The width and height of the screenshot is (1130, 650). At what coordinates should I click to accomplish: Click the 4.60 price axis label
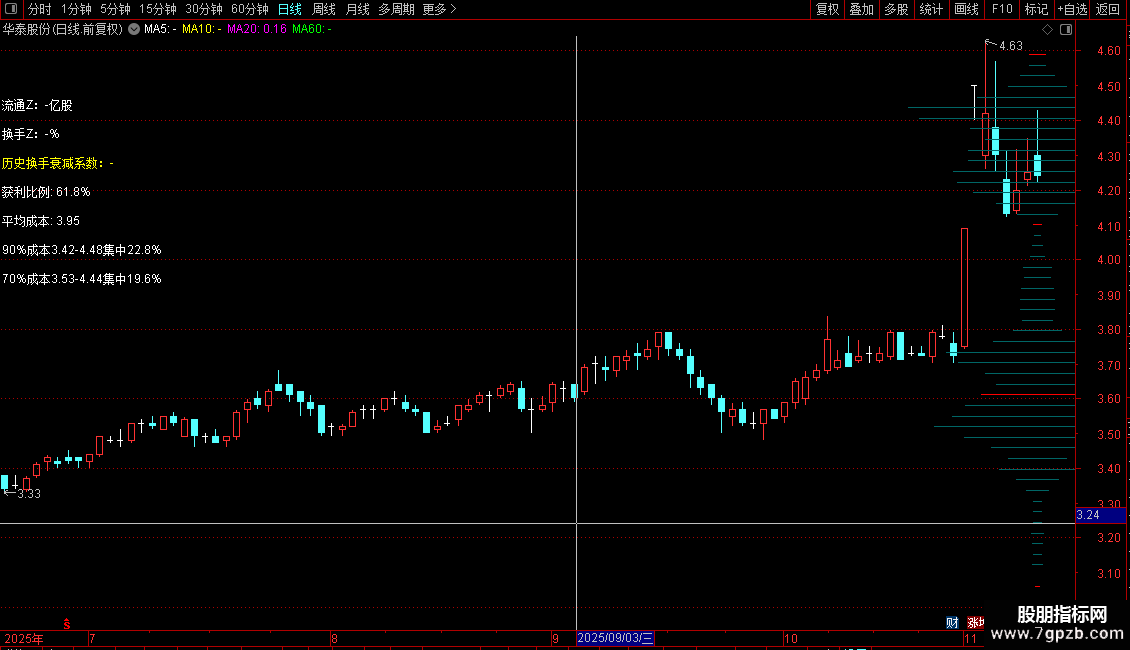coord(1108,50)
